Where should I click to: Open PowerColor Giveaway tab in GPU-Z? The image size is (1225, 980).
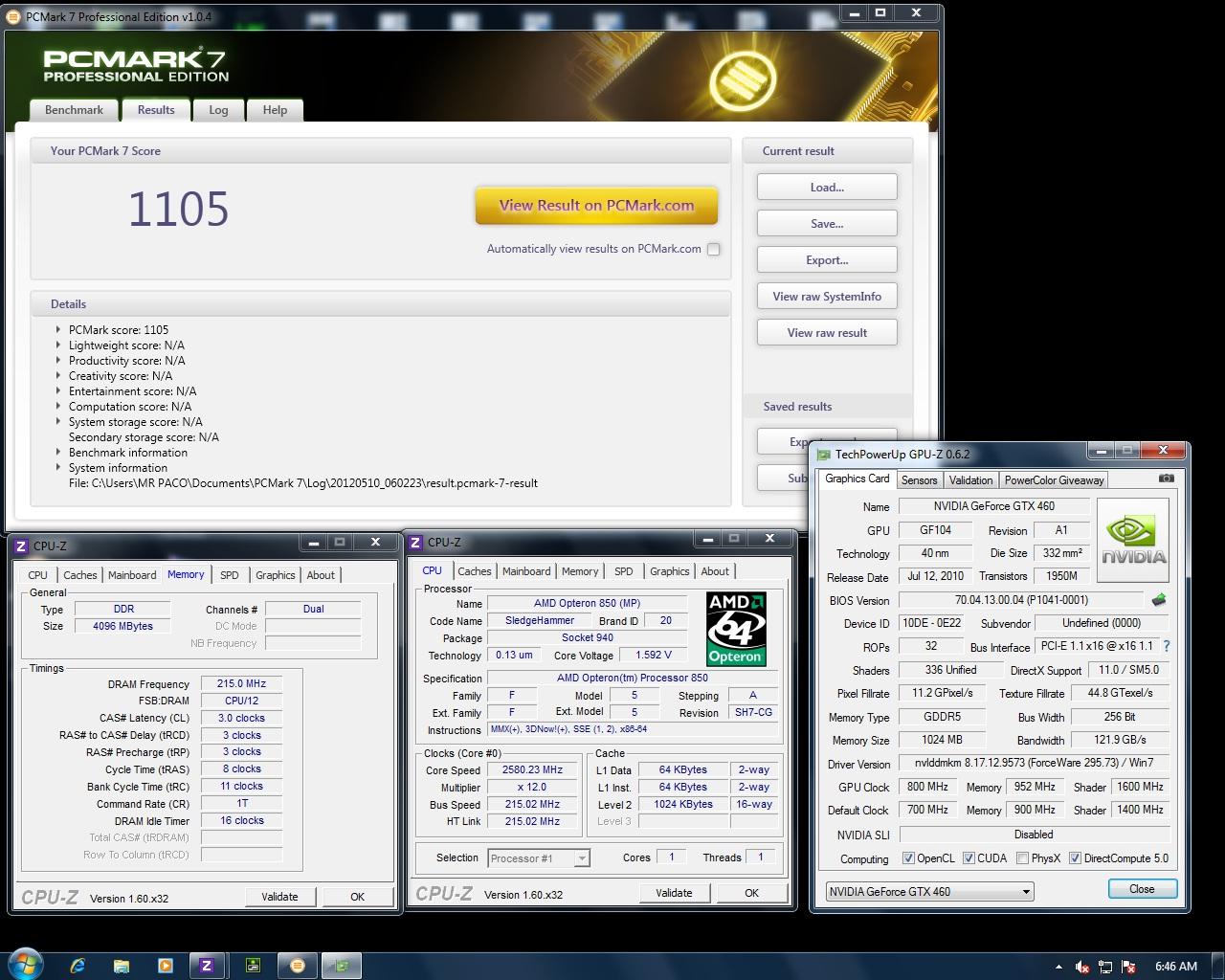click(1054, 480)
